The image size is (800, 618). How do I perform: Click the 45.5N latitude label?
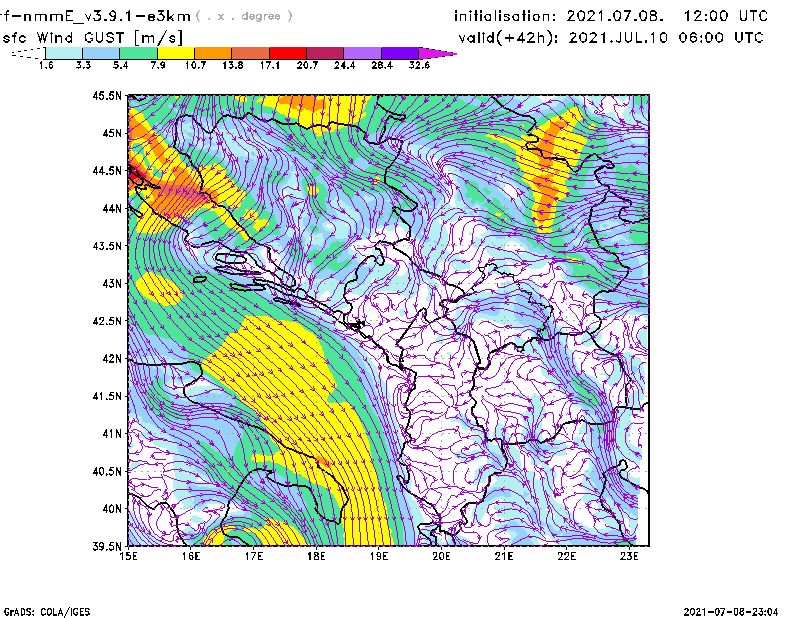pyautogui.click(x=108, y=95)
